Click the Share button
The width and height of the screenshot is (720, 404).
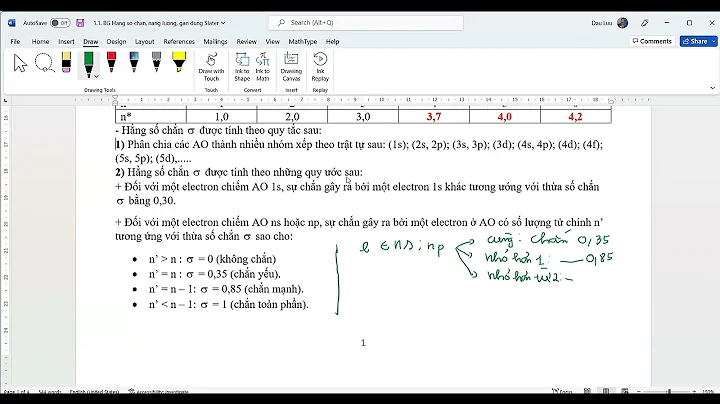tap(695, 41)
